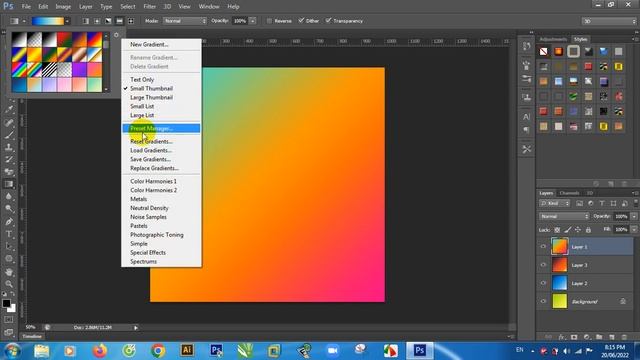
Task: Open the Timeline panel tab
Action: [x=32, y=336]
